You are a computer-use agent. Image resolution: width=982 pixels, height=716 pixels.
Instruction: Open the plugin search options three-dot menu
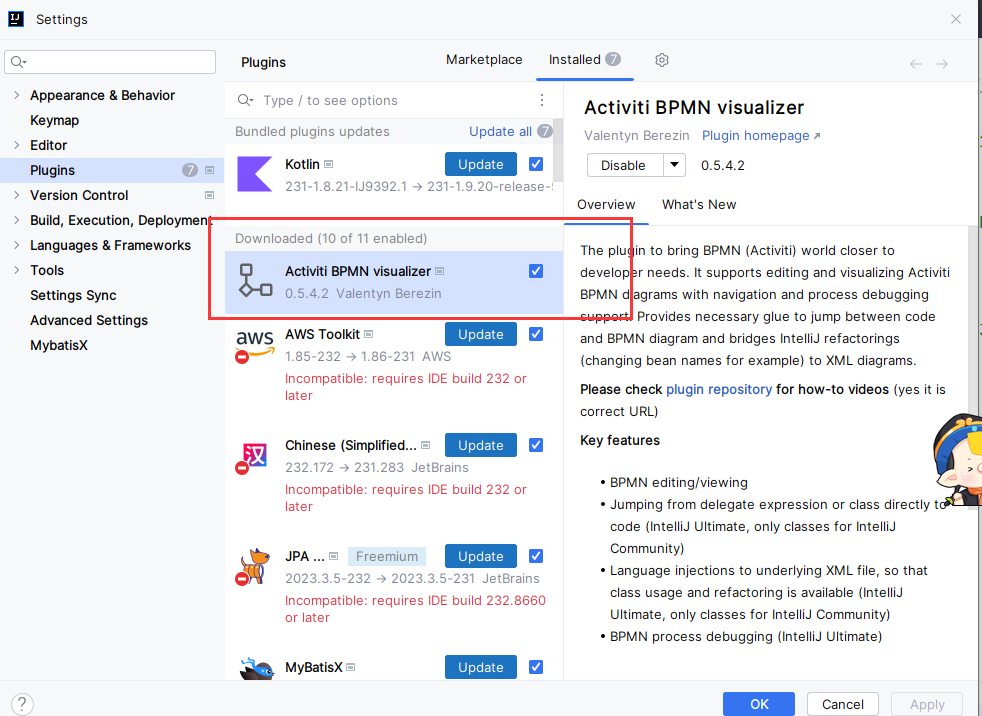(542, 100)
